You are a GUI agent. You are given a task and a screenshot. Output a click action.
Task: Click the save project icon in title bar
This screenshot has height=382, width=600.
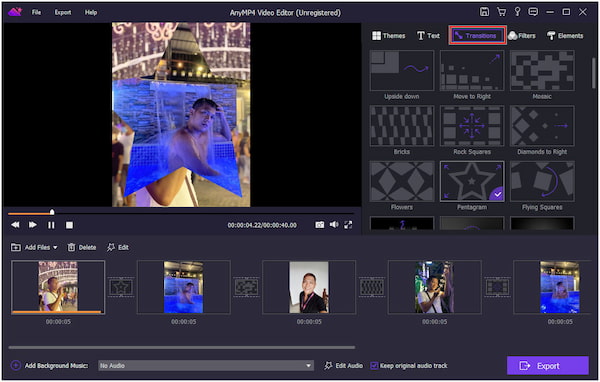(x=484, y=12)
